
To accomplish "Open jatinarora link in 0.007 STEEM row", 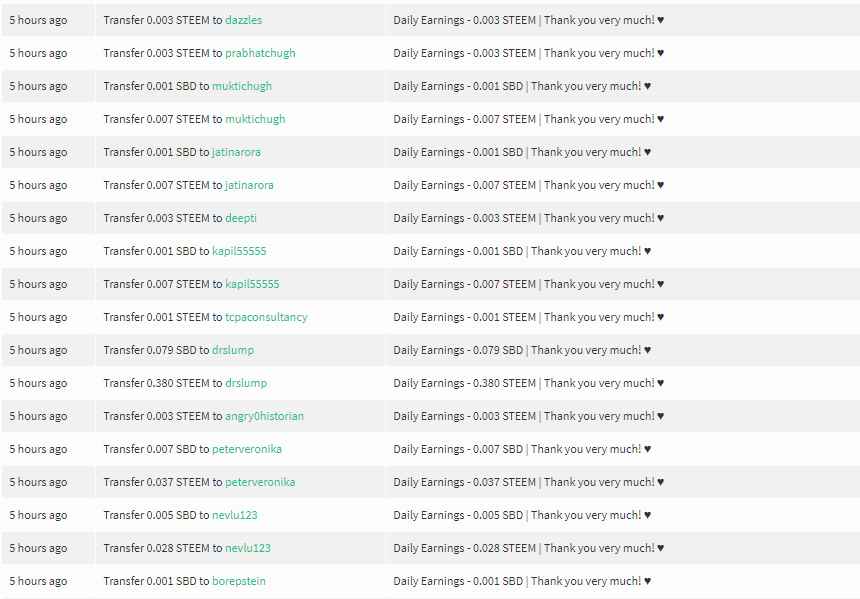I will click(250, 185).
